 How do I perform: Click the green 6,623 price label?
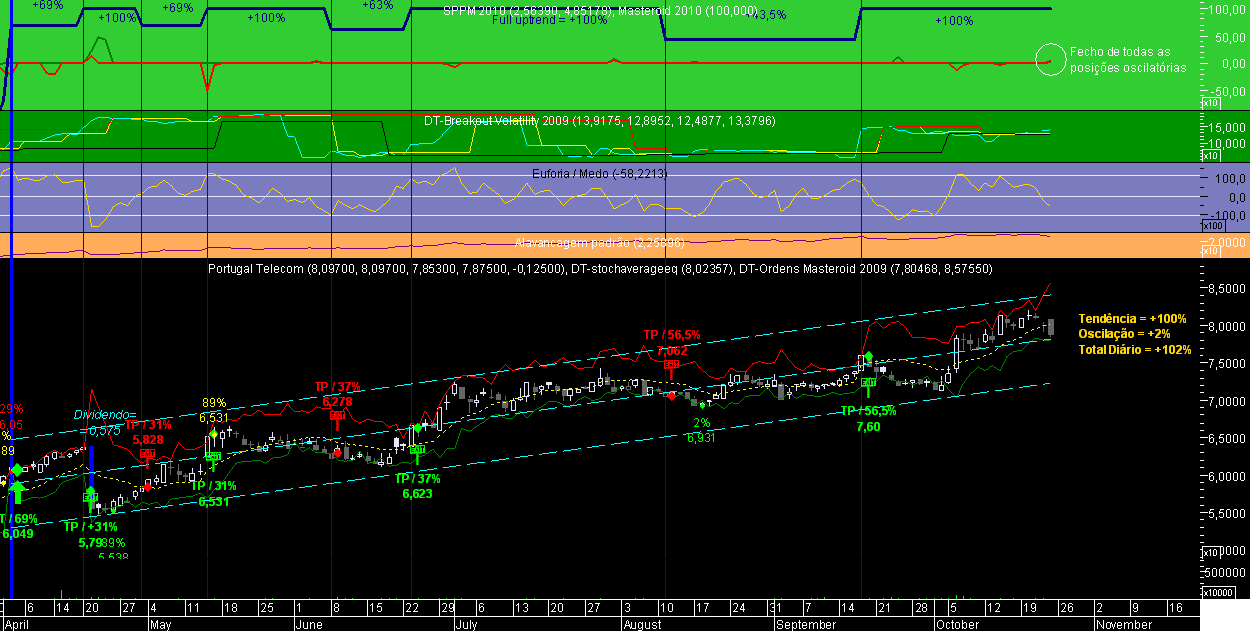coord(417,493)
